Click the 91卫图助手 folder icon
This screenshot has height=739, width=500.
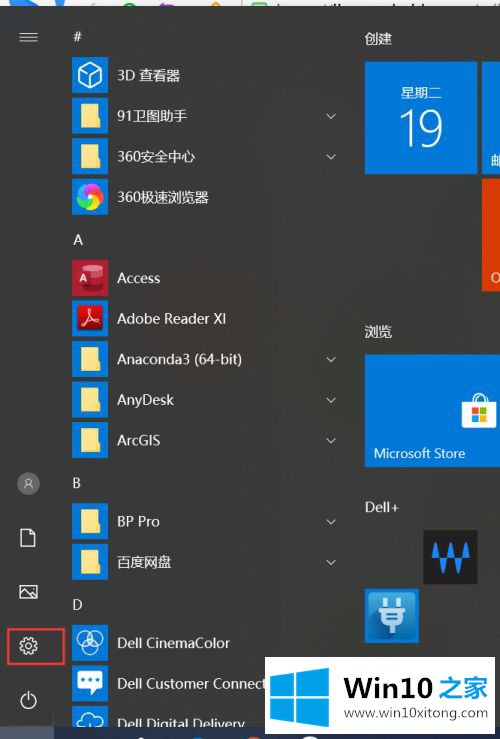[90, 116]
